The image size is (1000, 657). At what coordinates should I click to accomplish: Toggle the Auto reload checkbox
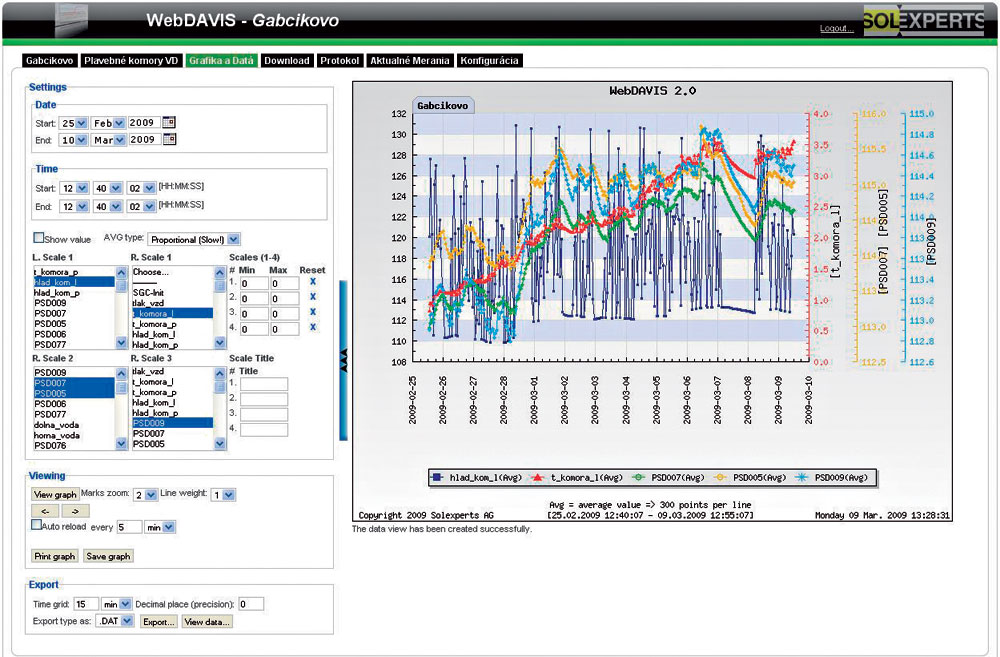point(37,525)
